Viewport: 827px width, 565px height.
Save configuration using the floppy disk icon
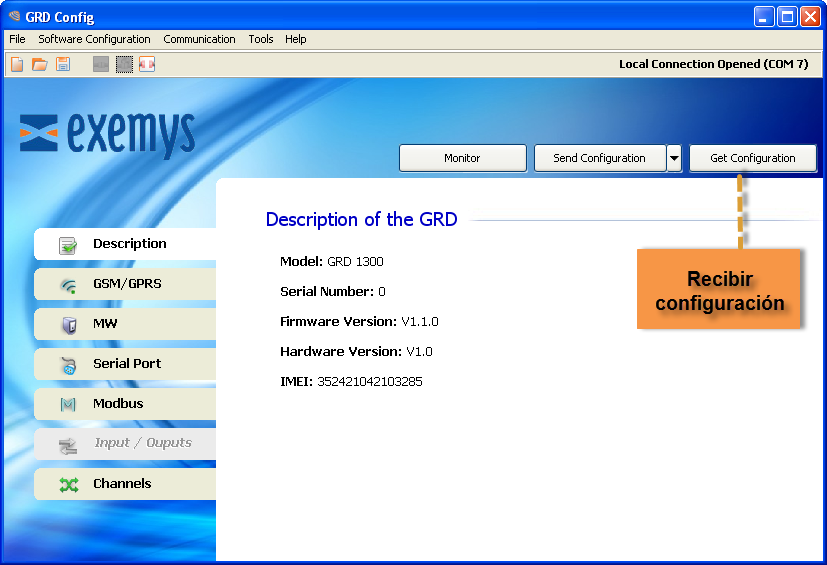[x=63, y=64]
